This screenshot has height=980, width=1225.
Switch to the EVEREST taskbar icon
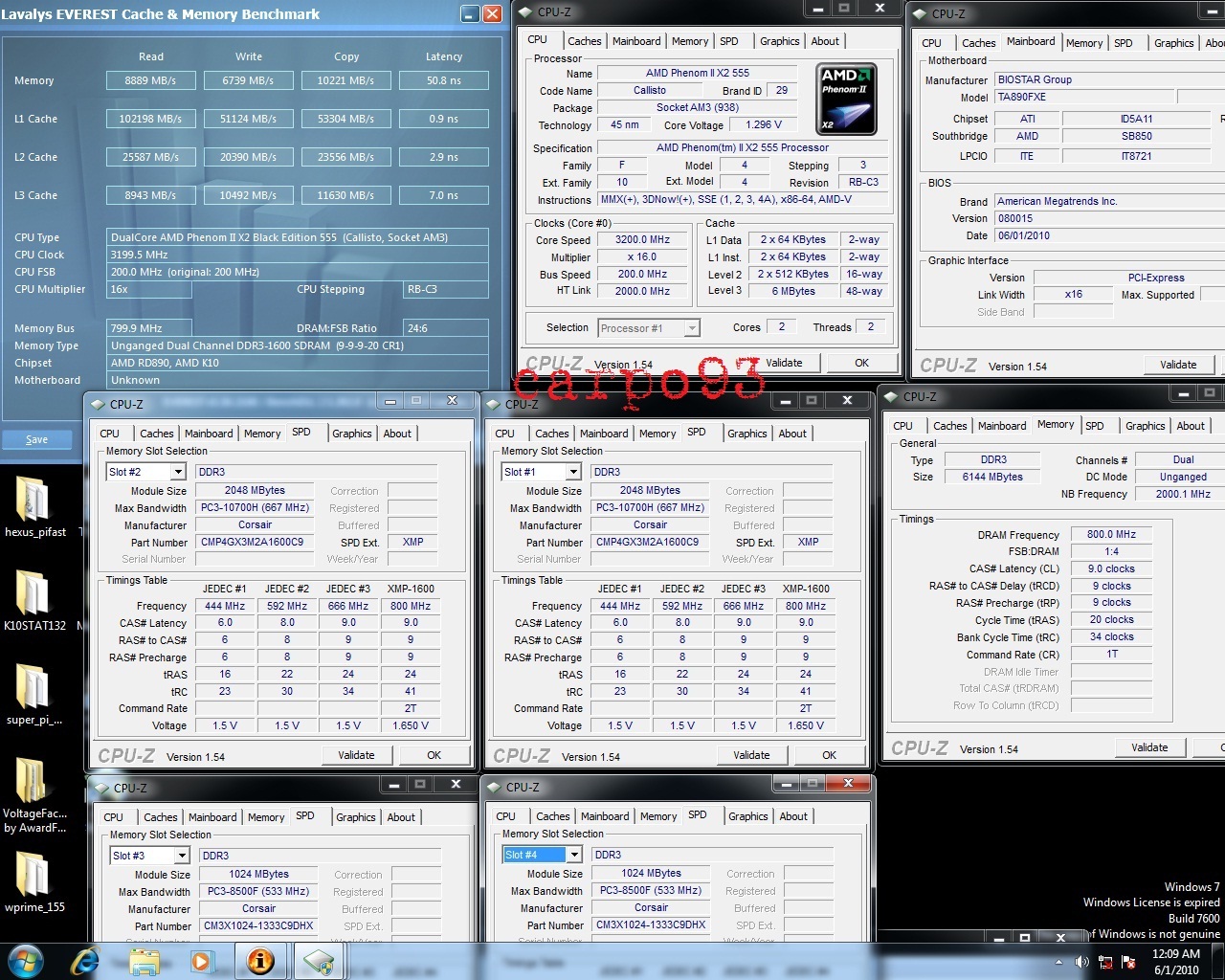pos(260,961)
